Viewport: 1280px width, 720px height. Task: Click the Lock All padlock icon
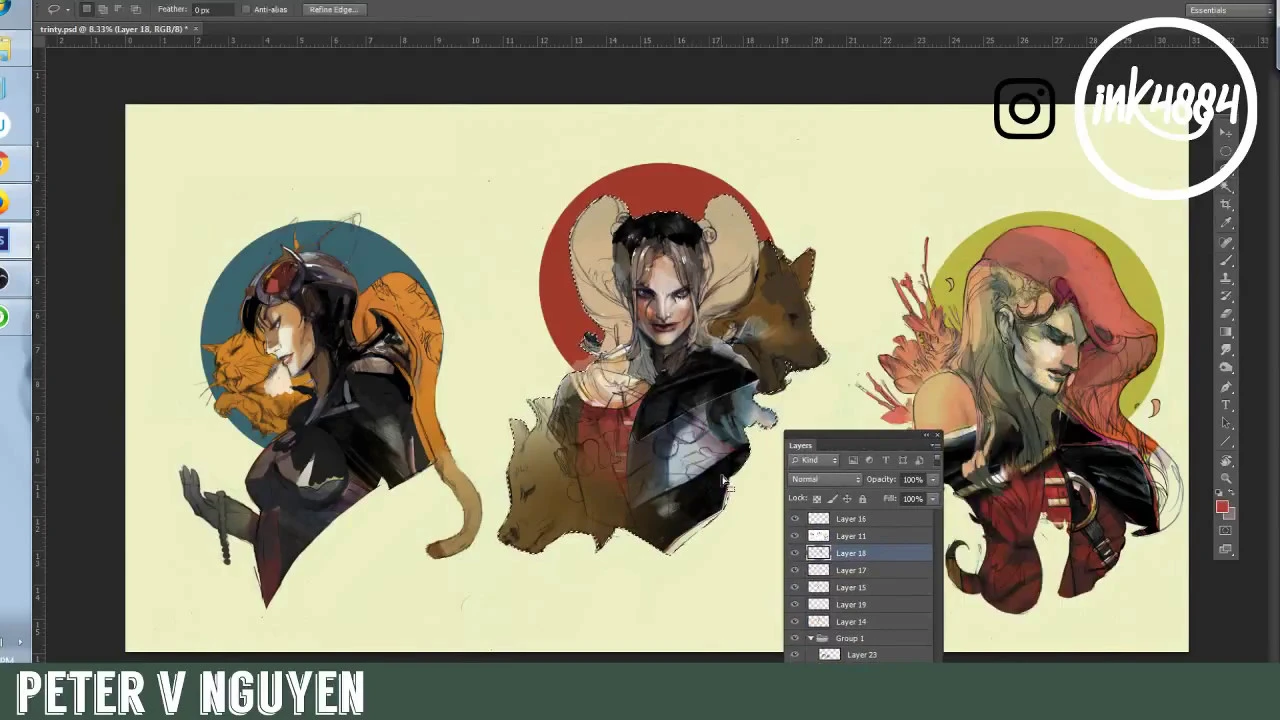click(x=862, y=499)
